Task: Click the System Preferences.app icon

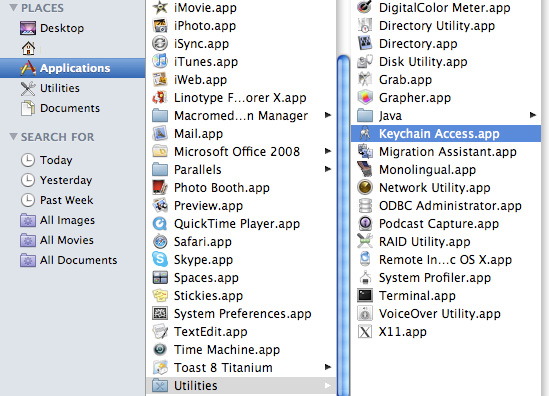Action: point(160,314)
